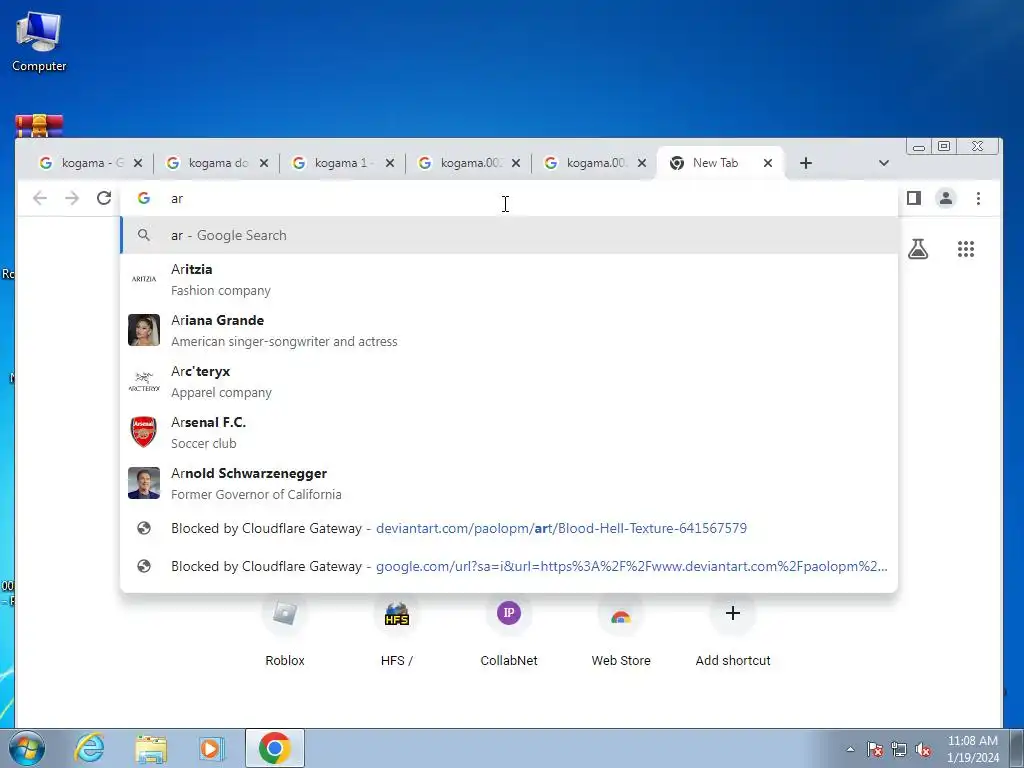The height and width of the screenshot is (768, 1024).
Task: Click the address bar containing 'ar'
Action: tap(509, 199)
